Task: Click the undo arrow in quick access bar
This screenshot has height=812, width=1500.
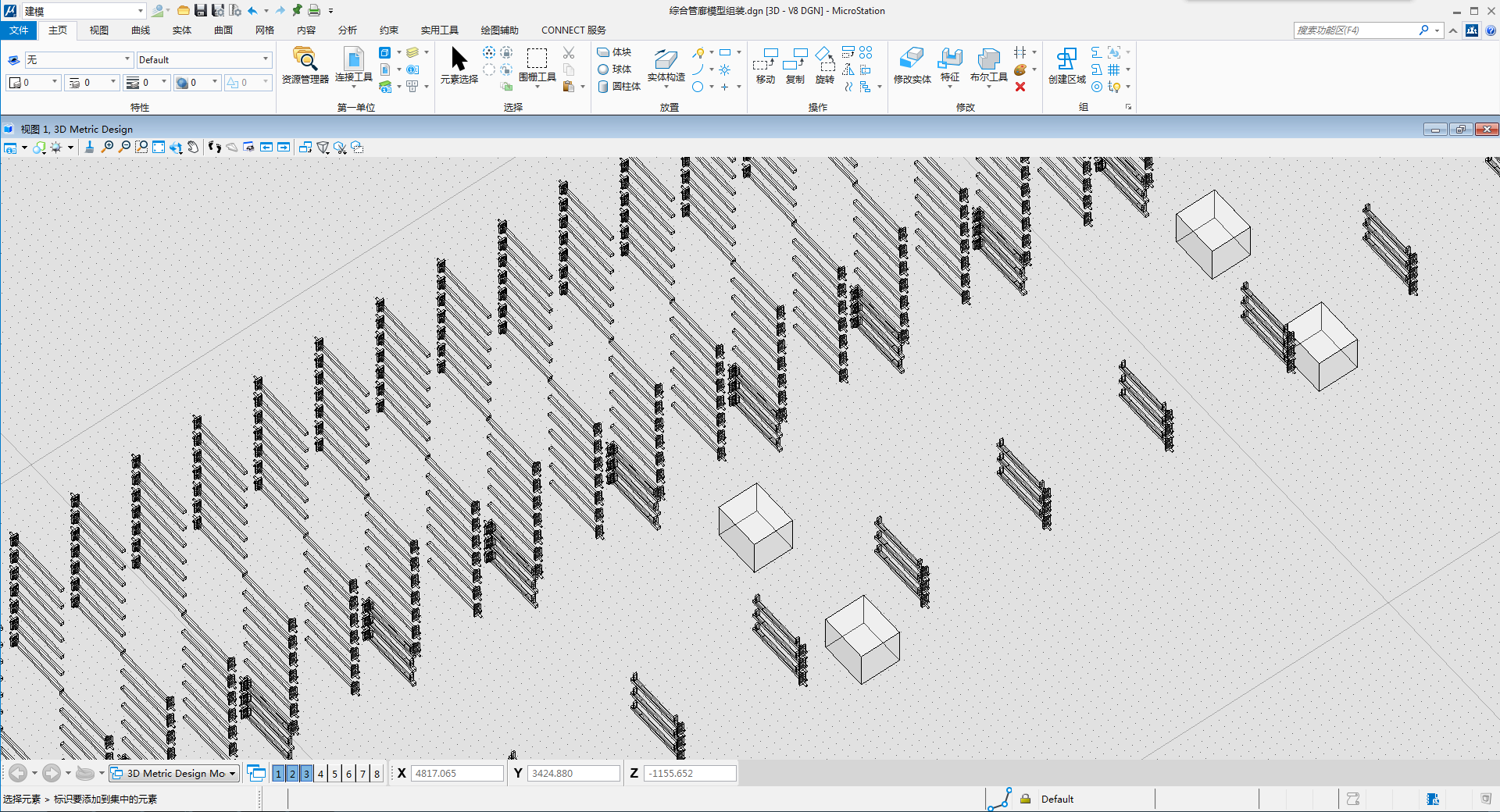Action: 252,10
